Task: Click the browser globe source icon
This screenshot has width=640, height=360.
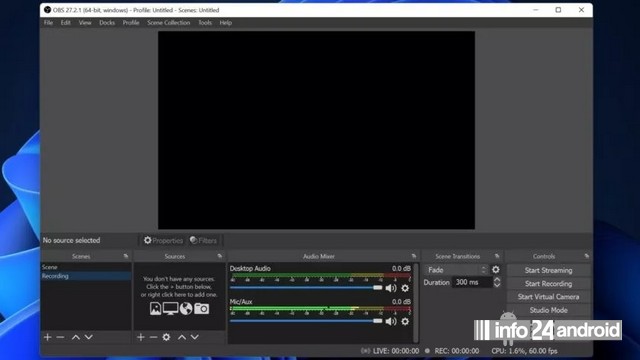Action: click(x=186, y=309)
